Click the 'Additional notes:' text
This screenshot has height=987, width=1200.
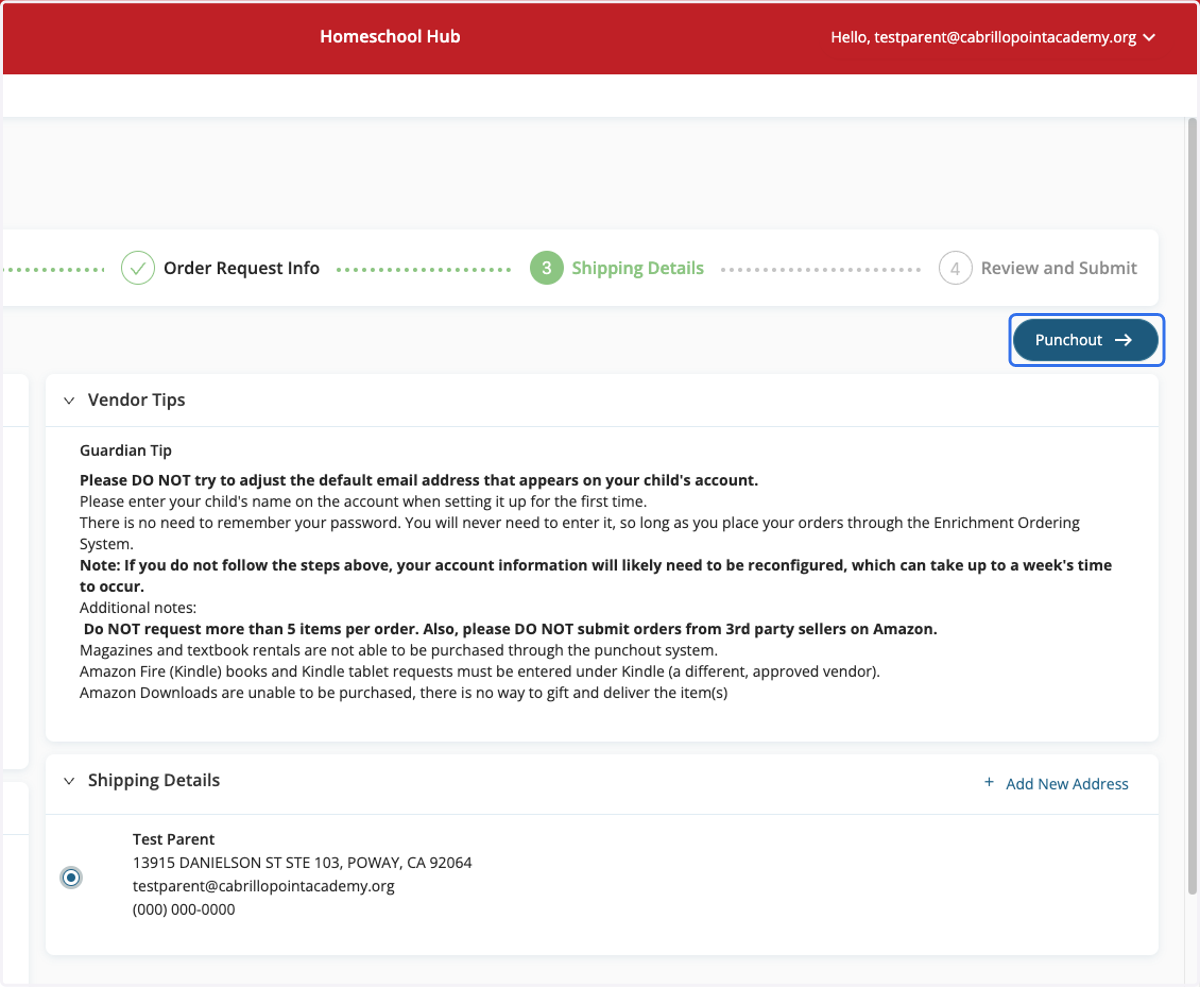click(138, 608)
